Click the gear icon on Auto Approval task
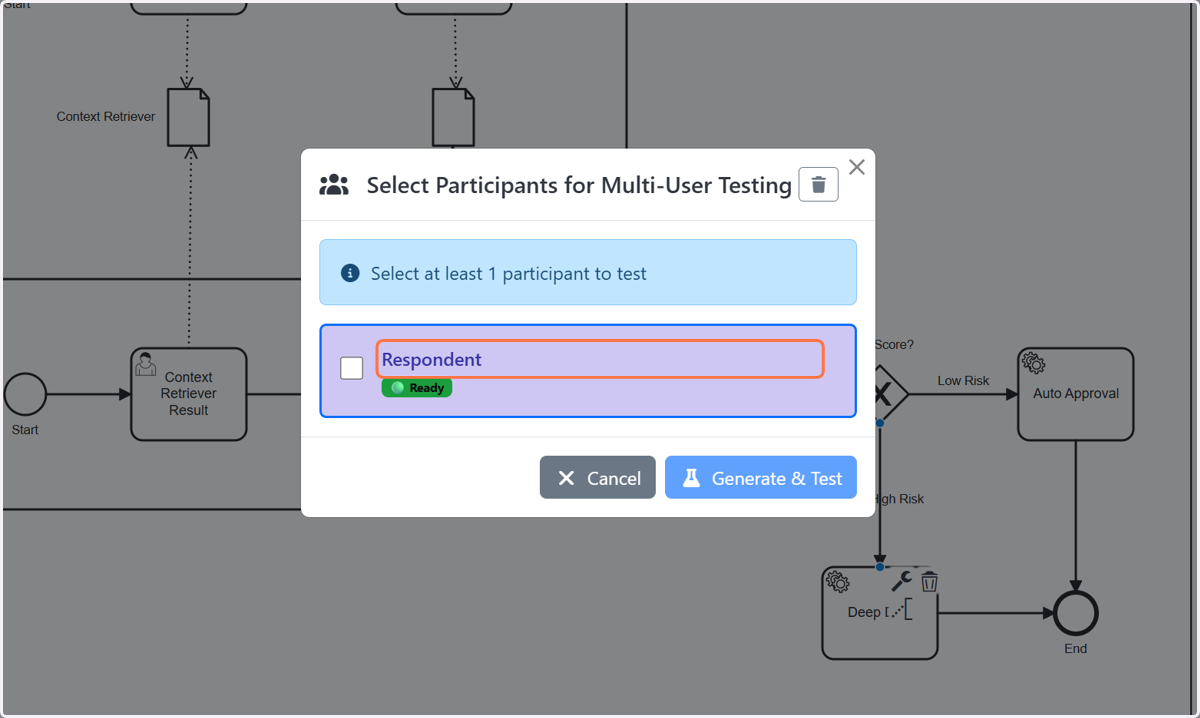 (1034, 364)
